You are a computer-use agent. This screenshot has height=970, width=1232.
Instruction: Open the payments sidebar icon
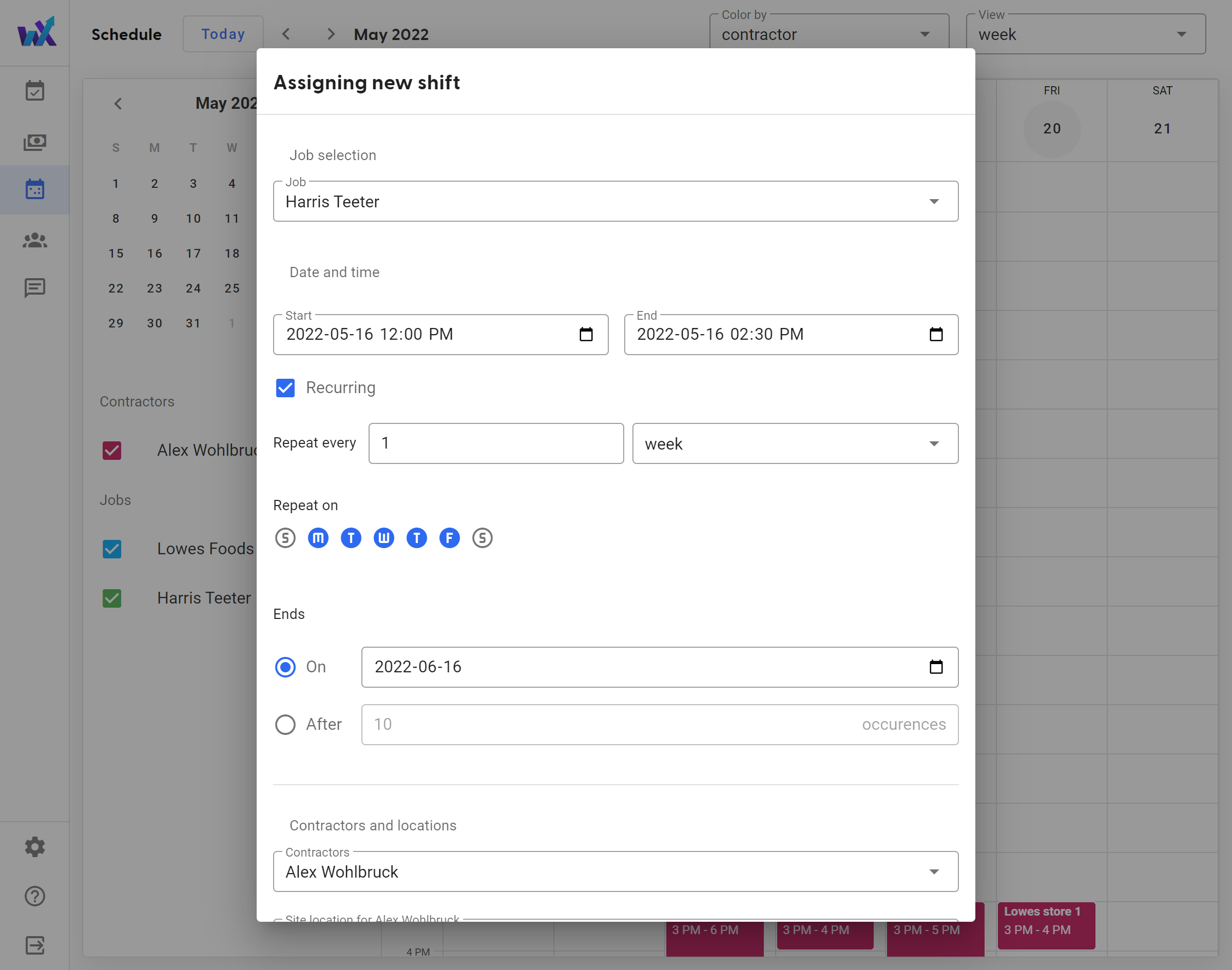pyautogui.click(x=34, y=142)
